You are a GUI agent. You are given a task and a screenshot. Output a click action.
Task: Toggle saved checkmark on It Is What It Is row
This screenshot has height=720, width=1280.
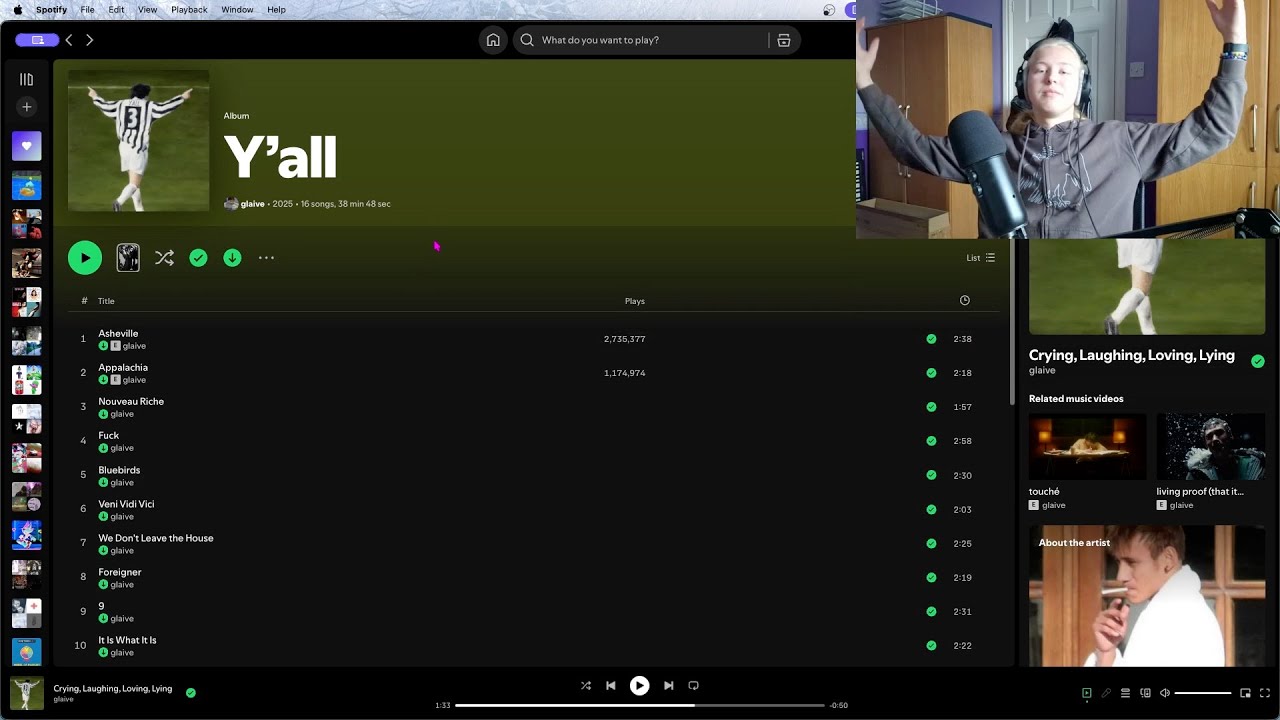pyautogui.click(x=932, y=645)
